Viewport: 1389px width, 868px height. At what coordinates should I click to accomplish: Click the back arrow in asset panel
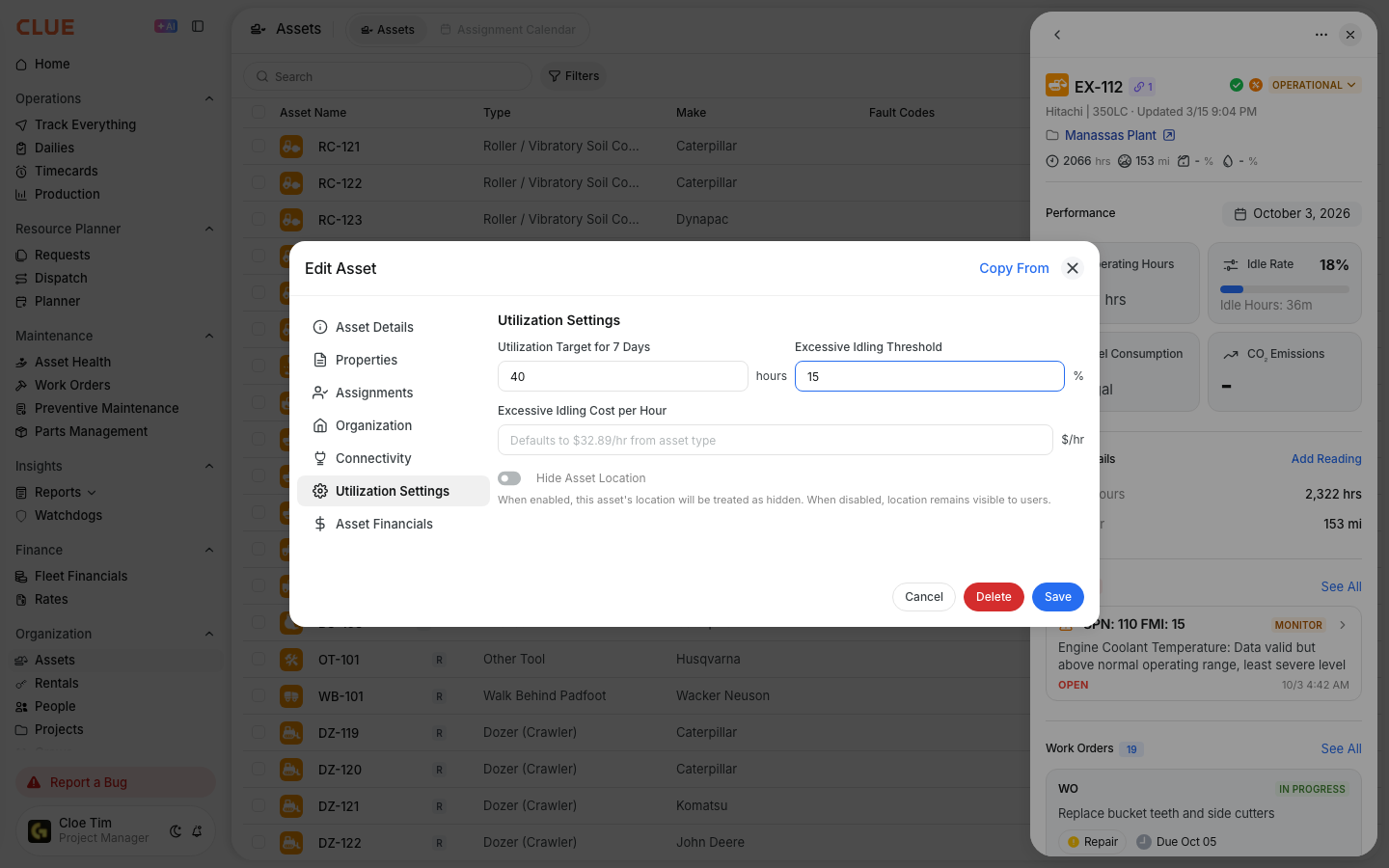[1057, 35]
